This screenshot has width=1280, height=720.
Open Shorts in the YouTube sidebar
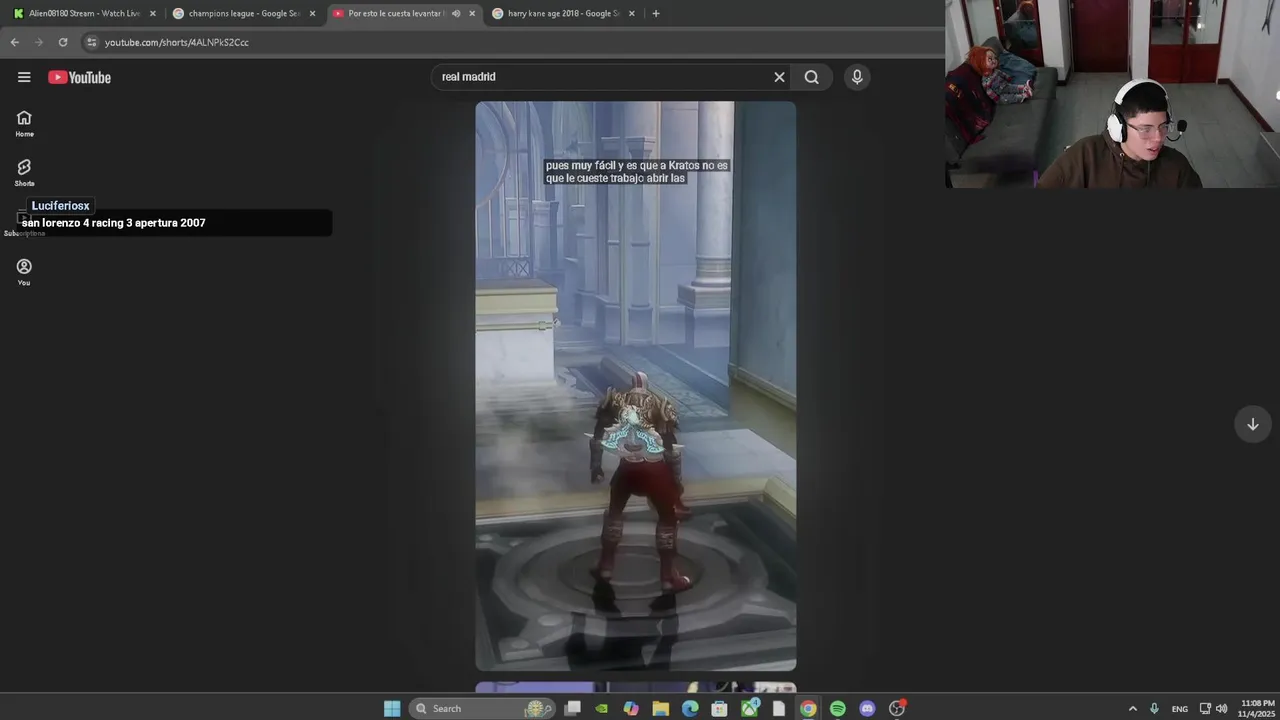[x=24, y=173]
